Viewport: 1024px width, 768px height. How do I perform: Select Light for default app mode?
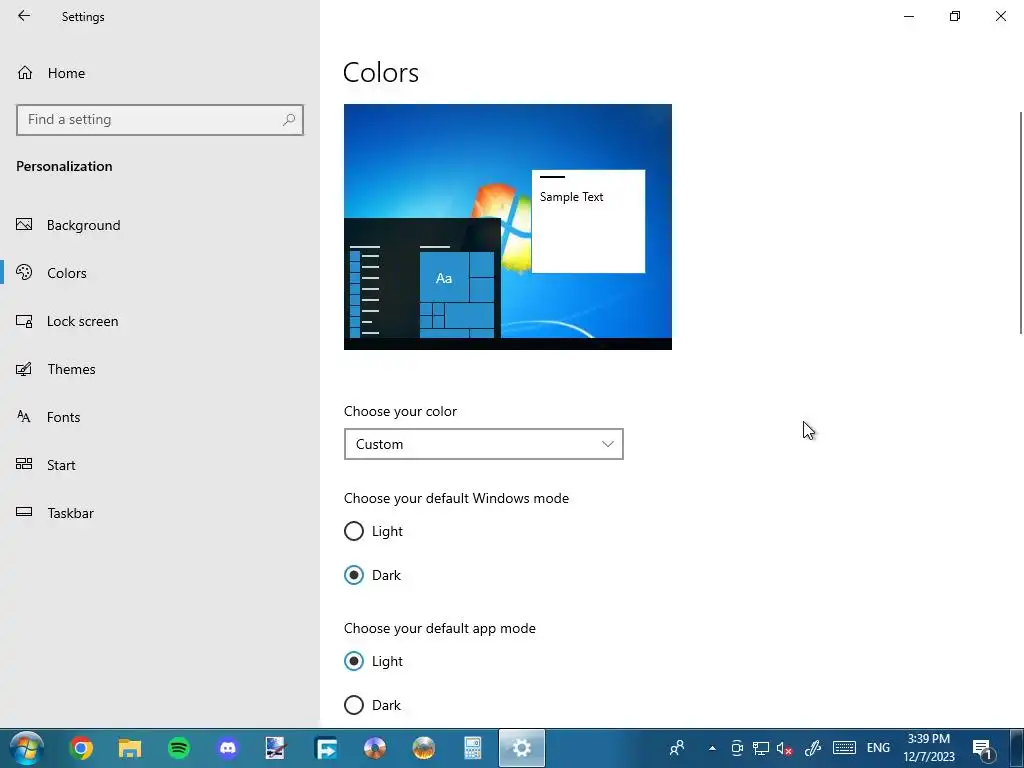point(374,661)
